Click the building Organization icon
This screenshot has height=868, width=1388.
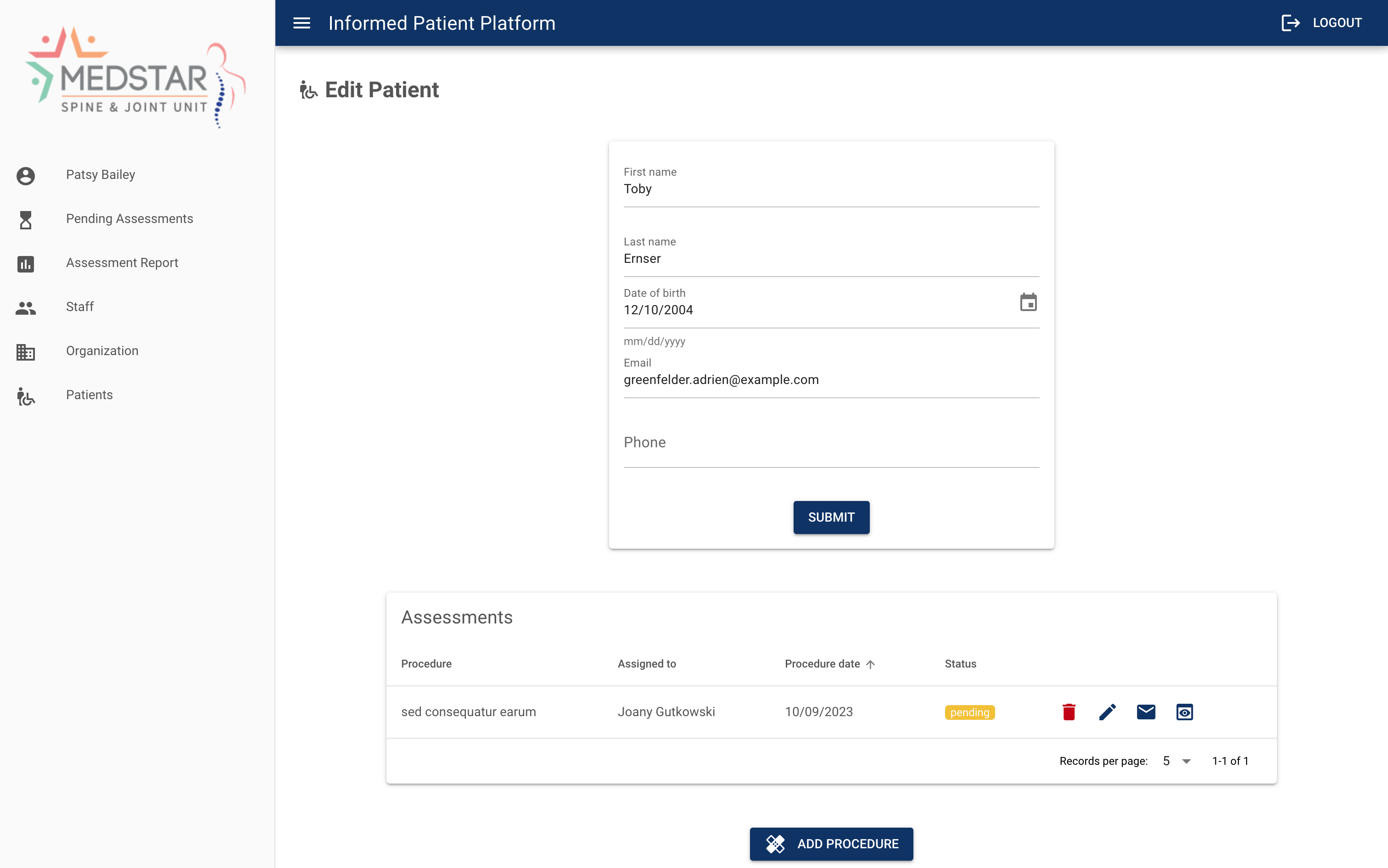(x=25, y=352)
